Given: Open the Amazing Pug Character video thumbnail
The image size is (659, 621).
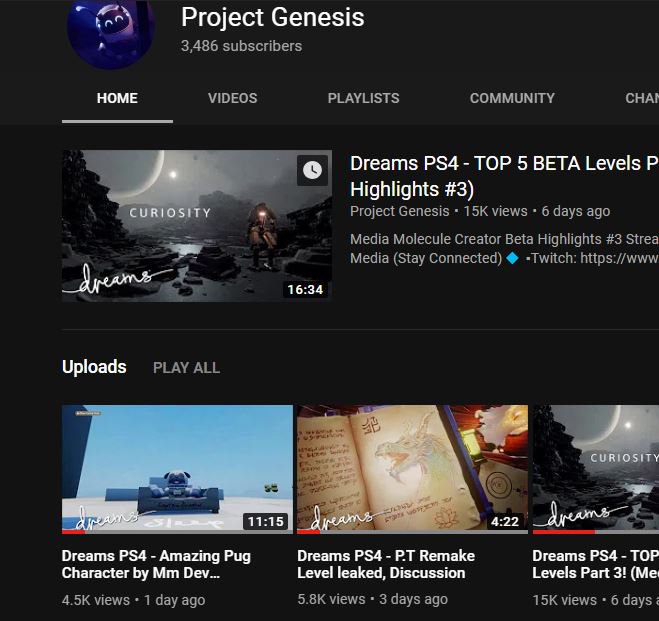Looking at the screenshot, I should click(x=177, y=469).
